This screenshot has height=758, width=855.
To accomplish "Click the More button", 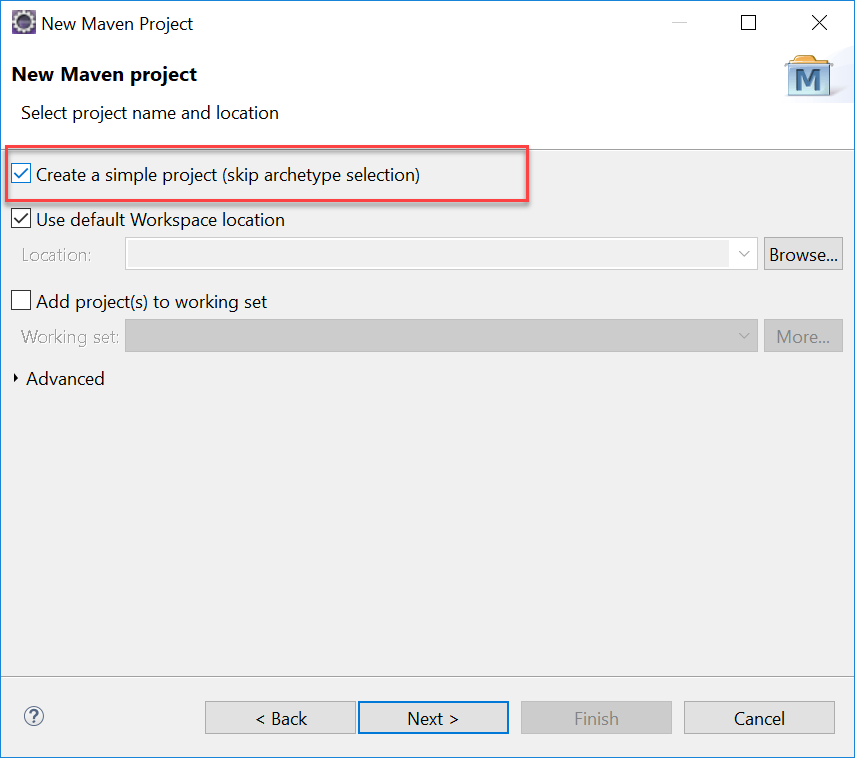I will coord(803,335).
